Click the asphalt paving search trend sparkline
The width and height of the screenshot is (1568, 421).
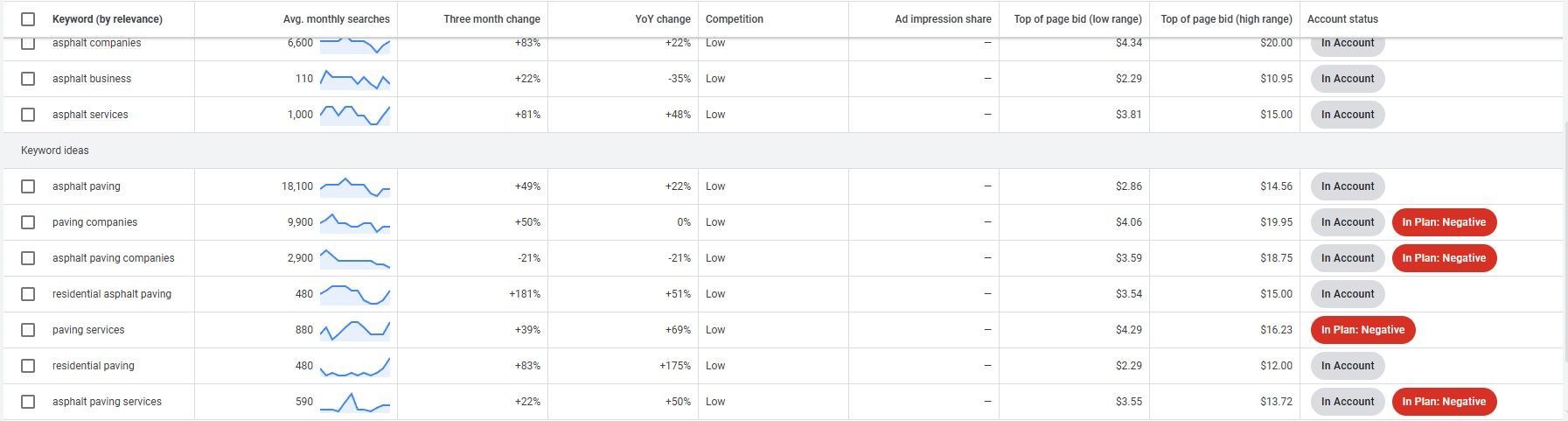pos(355,186)
